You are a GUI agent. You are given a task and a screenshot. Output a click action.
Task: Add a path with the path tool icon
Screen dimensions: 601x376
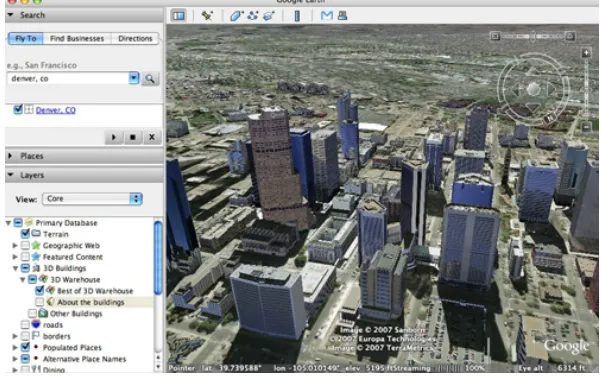click(253, 16)
